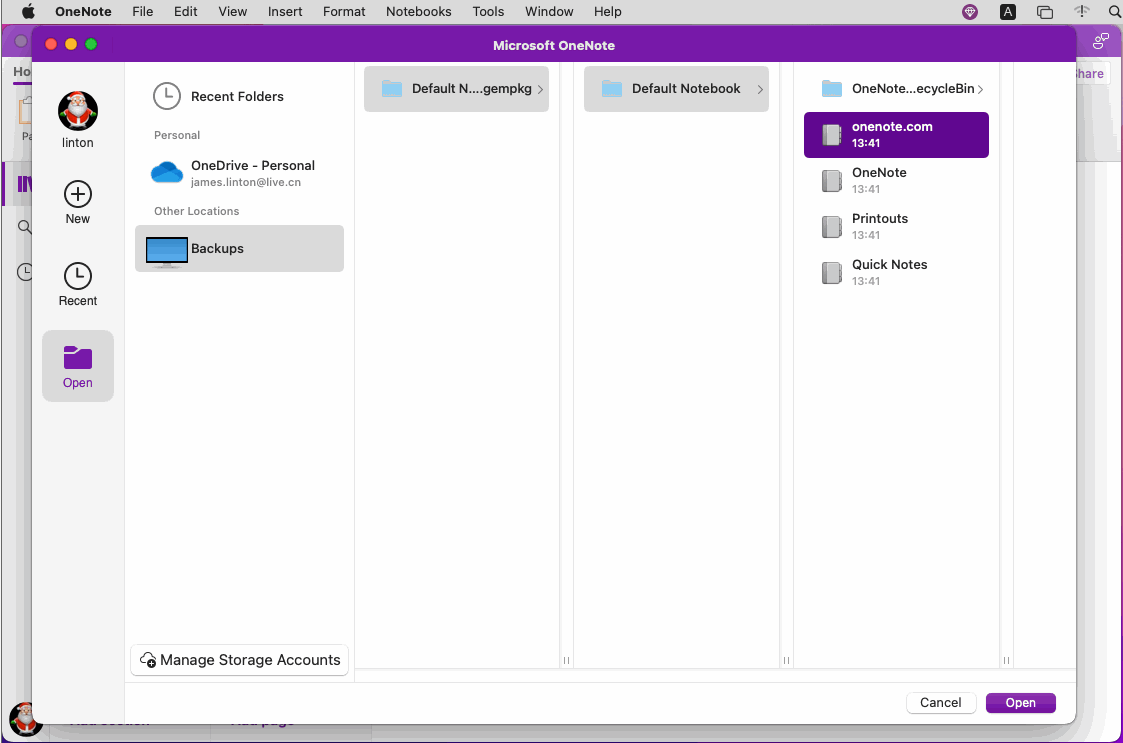This screenshot has height=743, width=1123.
Task: Click the input source A icon in menu bar
Action: 1008,11
